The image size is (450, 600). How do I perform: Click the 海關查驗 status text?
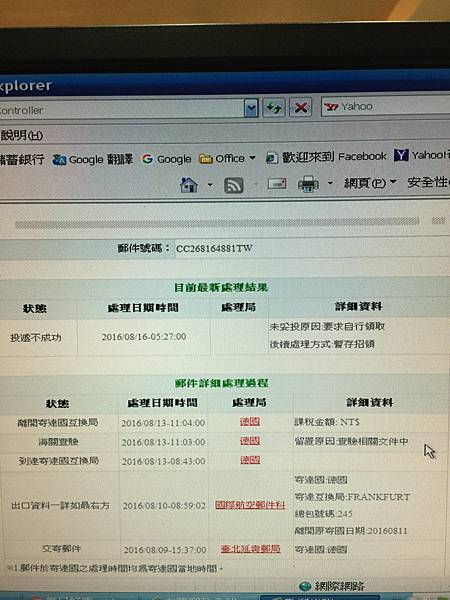58,442
